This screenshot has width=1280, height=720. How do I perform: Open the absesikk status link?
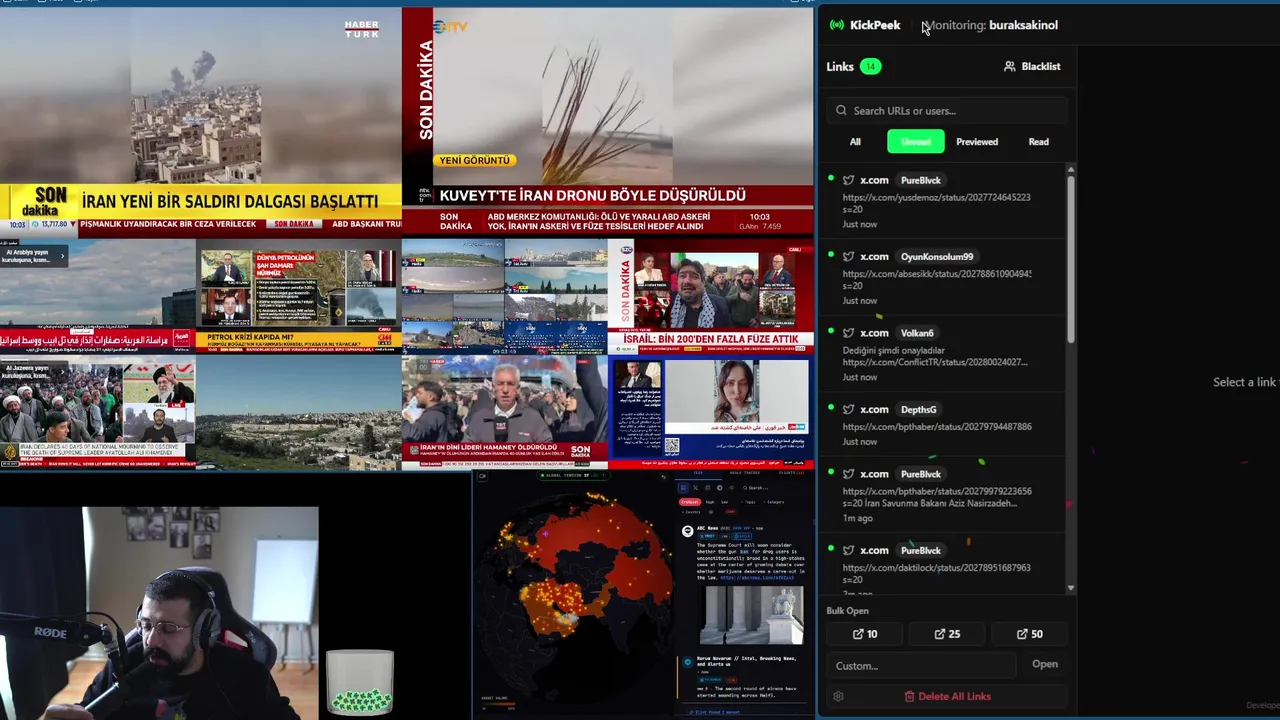point(937,274)
